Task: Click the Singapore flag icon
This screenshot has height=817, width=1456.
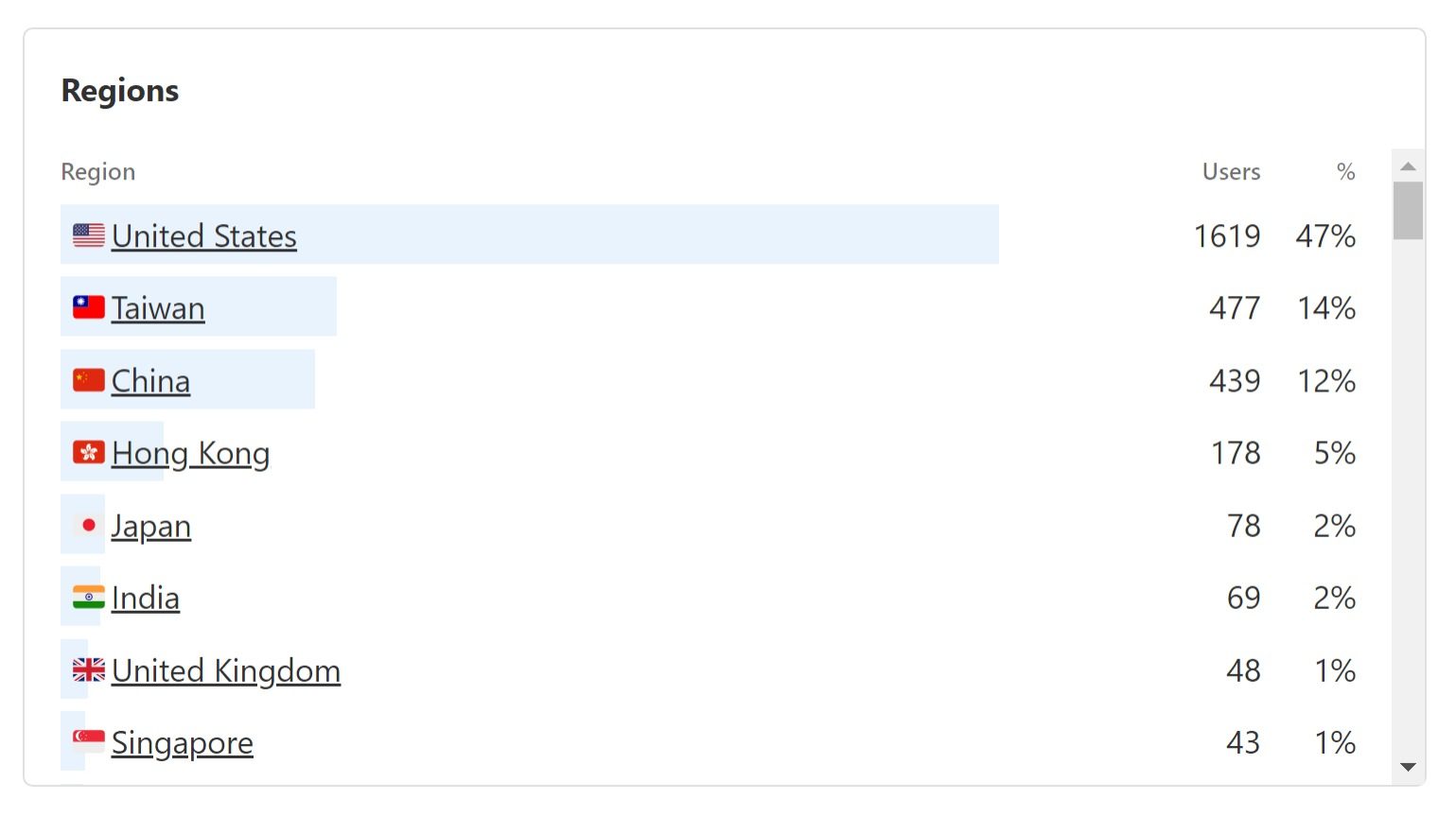Action: pos(89,742)
